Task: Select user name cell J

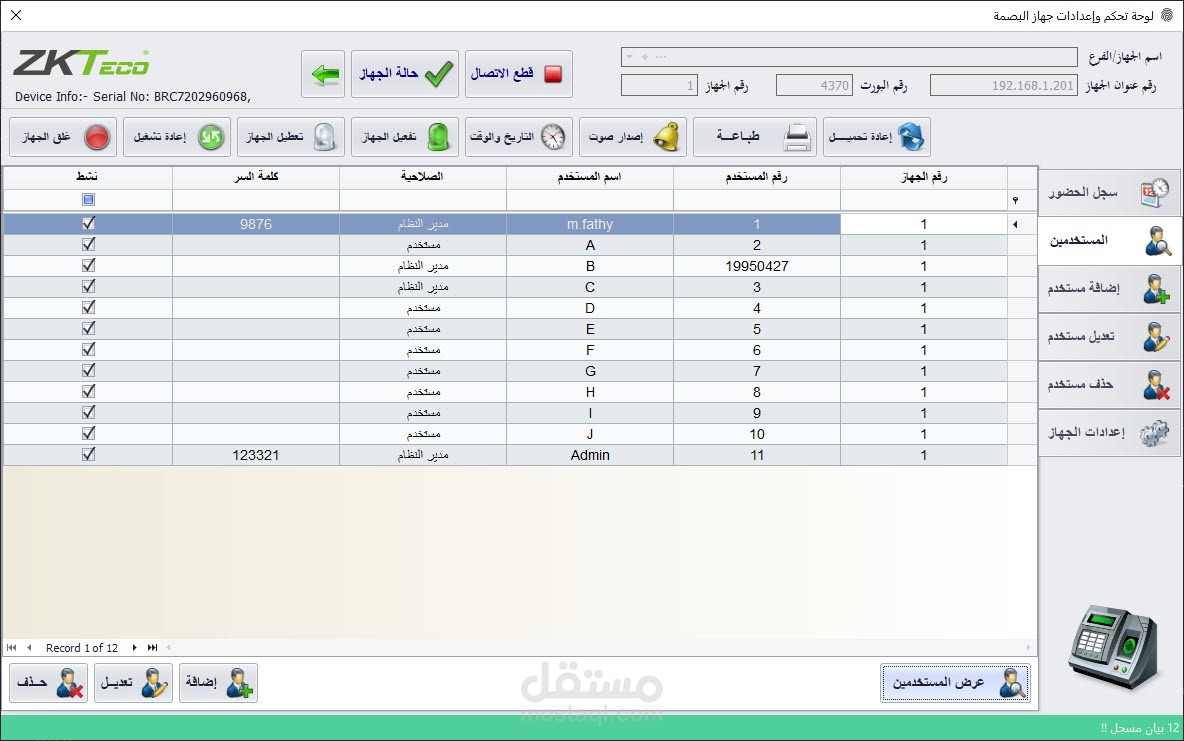Action: 590,434
